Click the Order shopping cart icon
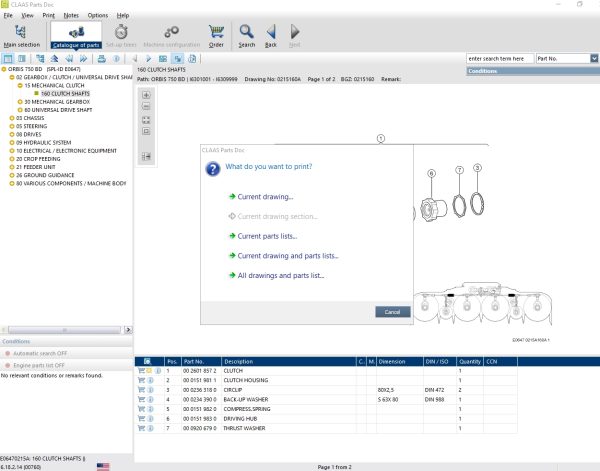This screenshot has width=600, height=471. 216,34
